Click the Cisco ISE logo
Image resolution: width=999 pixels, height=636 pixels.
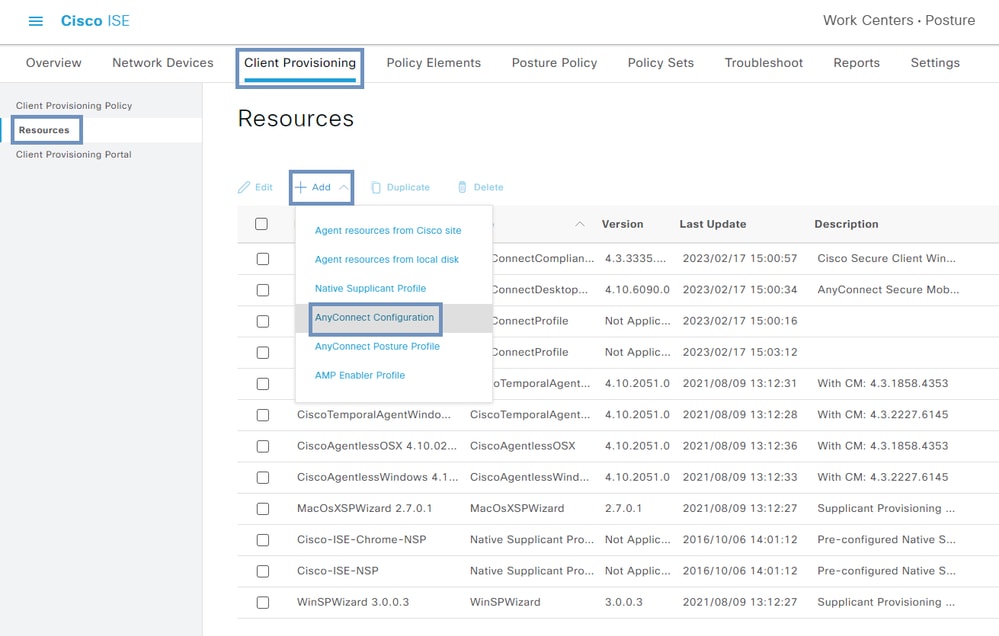point(95,21)
